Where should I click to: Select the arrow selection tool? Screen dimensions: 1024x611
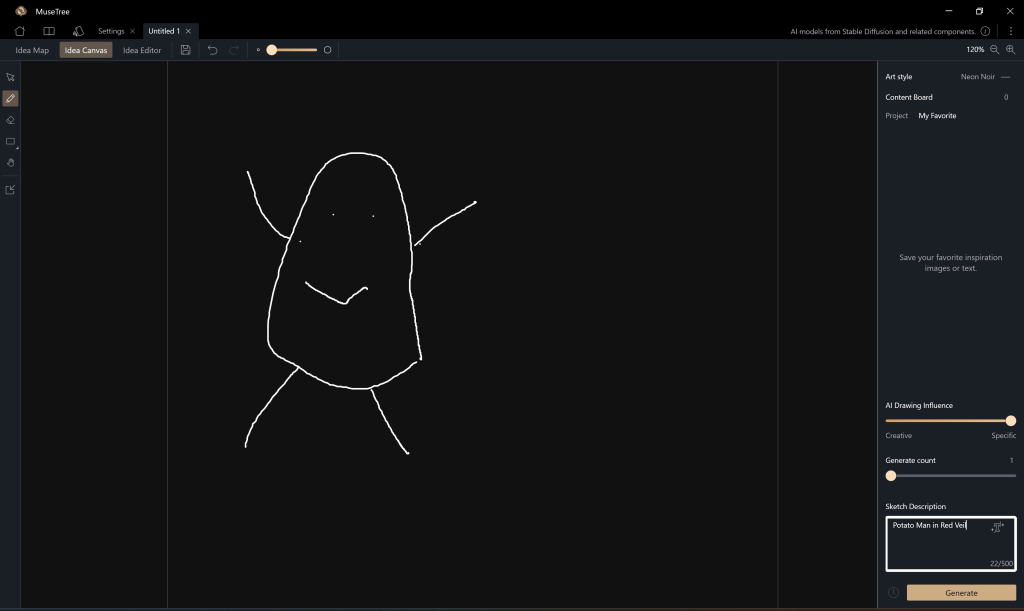coord(10,77)
